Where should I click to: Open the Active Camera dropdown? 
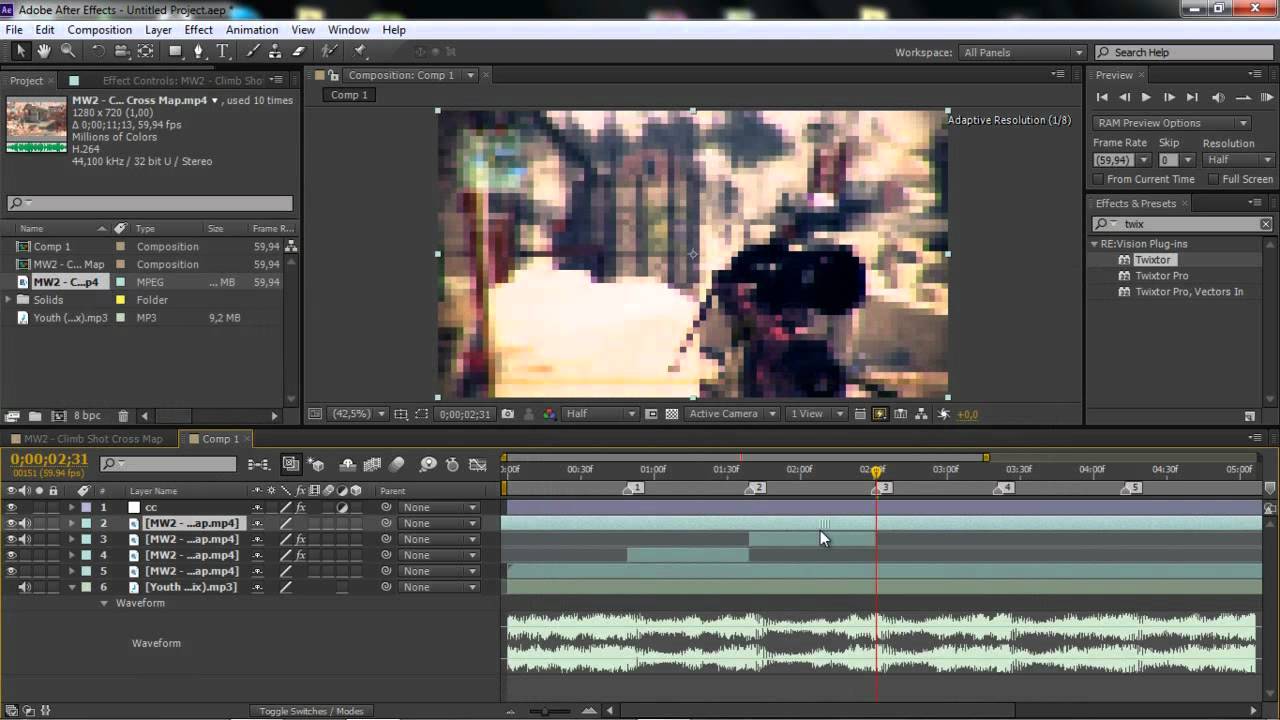(x=731, y=414)
